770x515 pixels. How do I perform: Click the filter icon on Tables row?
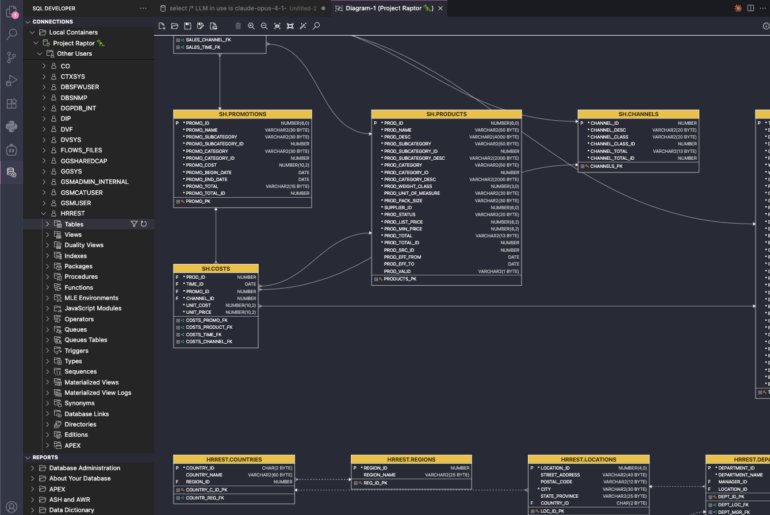(x=134, y=224)
